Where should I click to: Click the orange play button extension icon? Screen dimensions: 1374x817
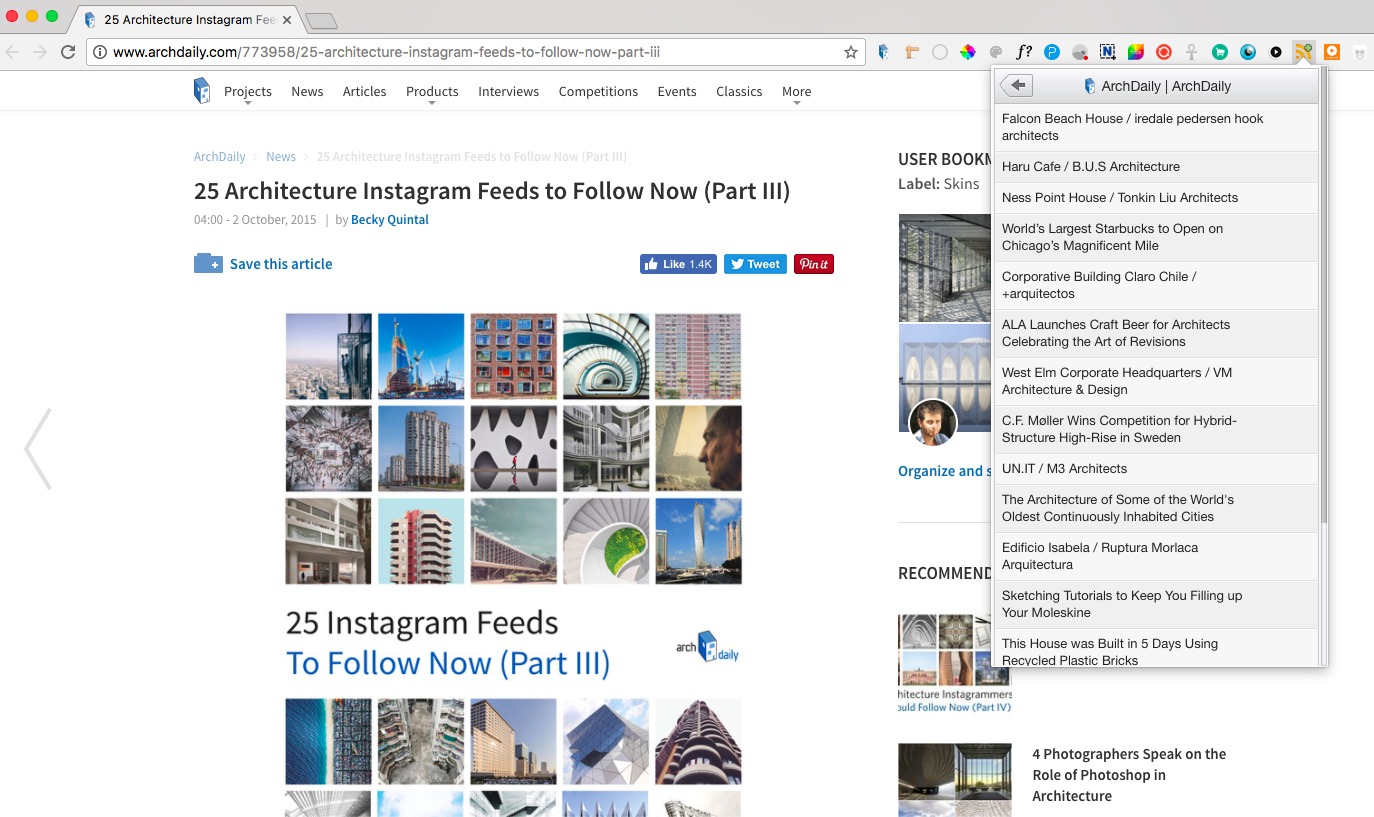coord(1332,52)
